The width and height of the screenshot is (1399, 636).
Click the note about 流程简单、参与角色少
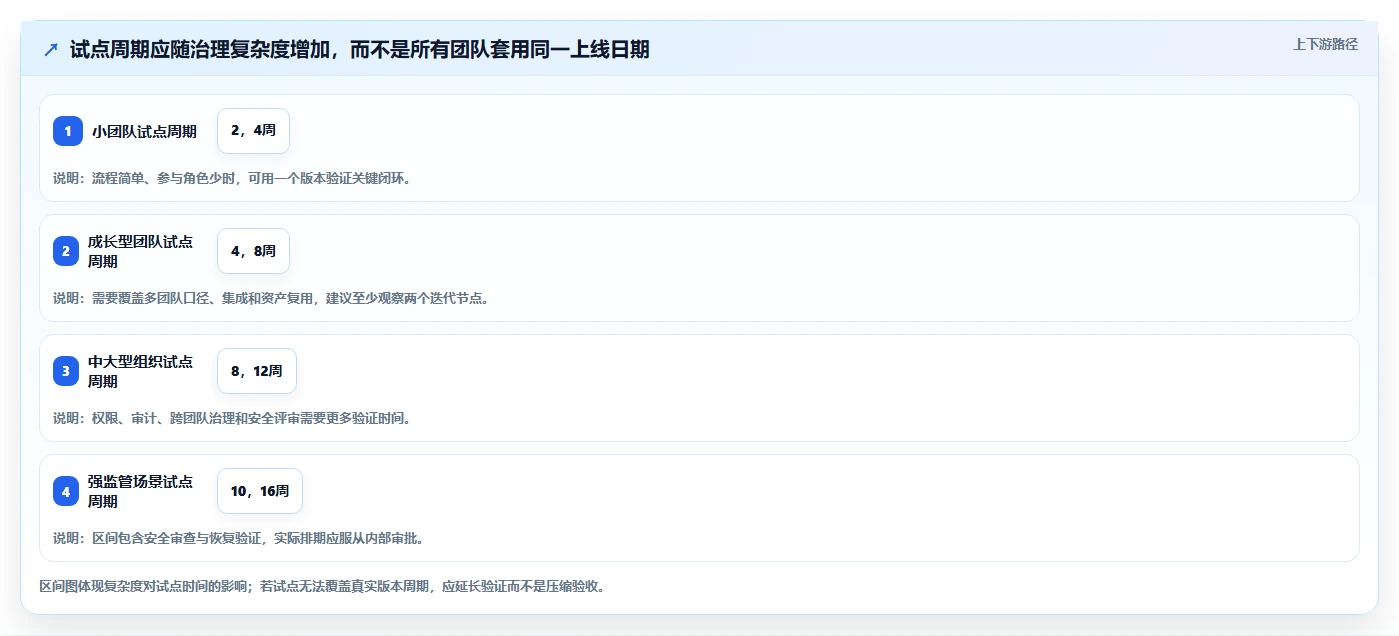click(x=232, y=178)
